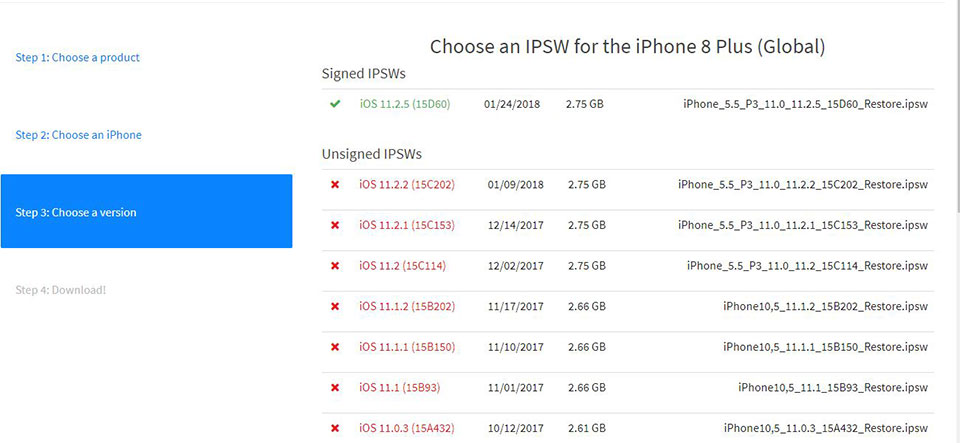
Task: Go to Step 1: Choose a product
Action: click(78, 58)
